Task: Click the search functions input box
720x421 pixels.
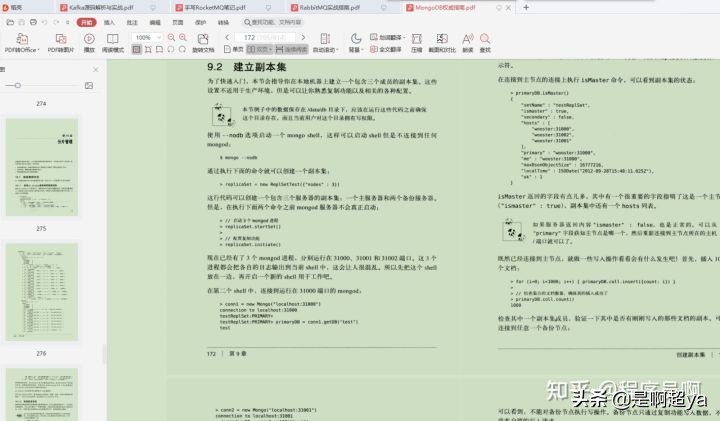Action: point(274,22)
